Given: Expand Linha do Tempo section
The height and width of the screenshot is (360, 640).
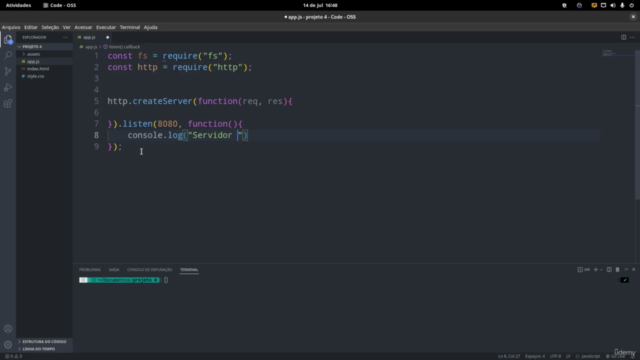Looking at the screenshot, I should tap(44, 349).
